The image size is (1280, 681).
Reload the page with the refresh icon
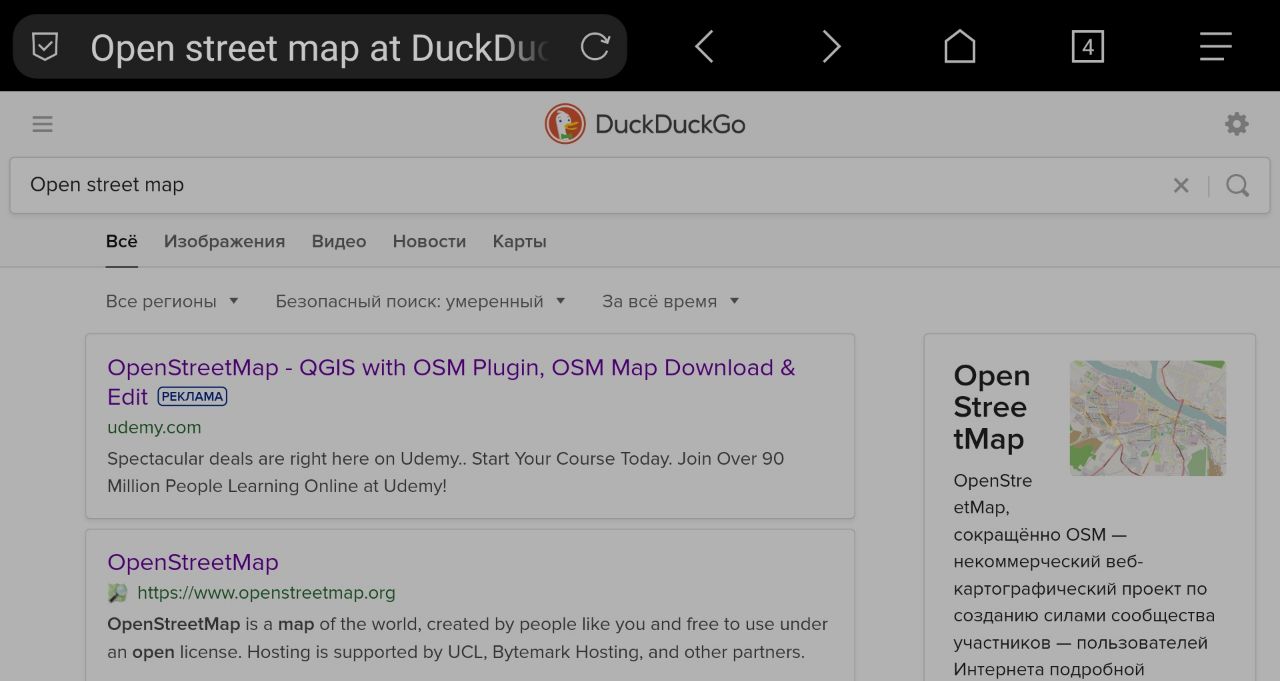[595, 46]
